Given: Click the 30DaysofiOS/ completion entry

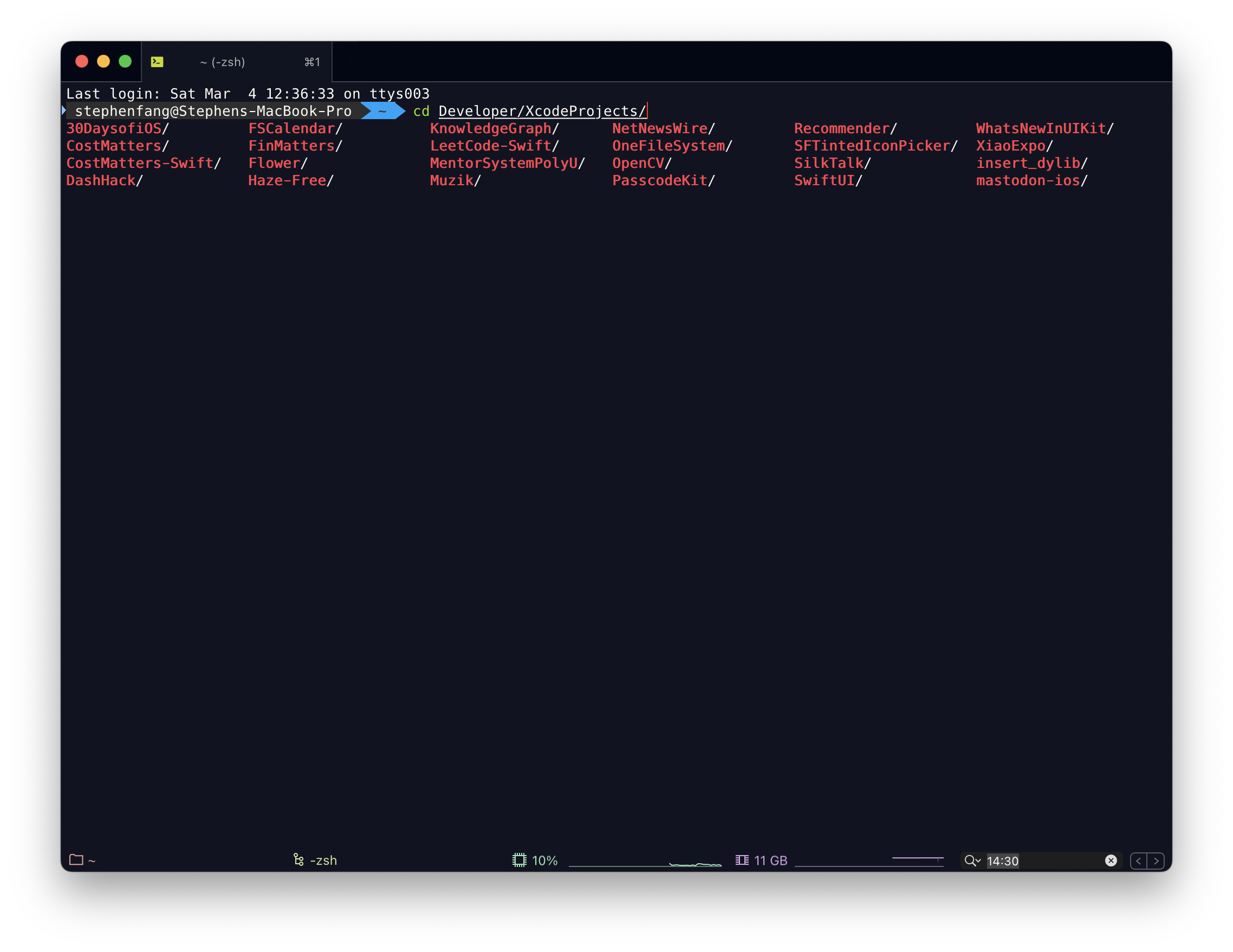Looking at the screenshot, I should pyautogui.click(x=118, y=129).
